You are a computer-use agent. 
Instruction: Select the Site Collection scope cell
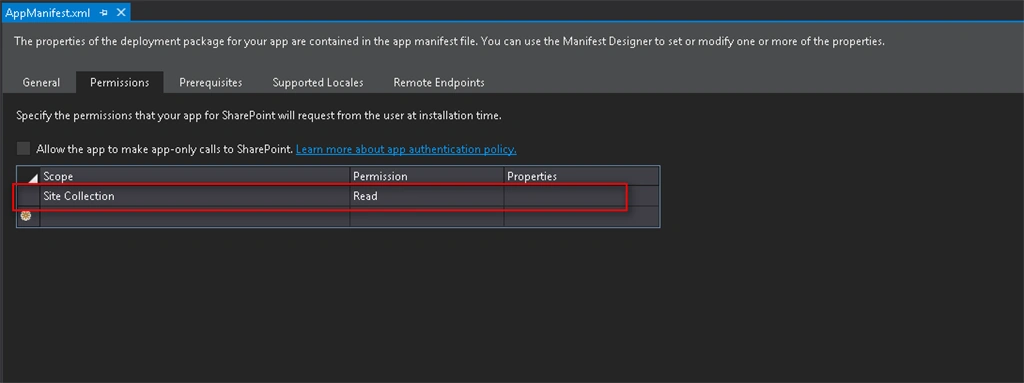click(195, 196)
